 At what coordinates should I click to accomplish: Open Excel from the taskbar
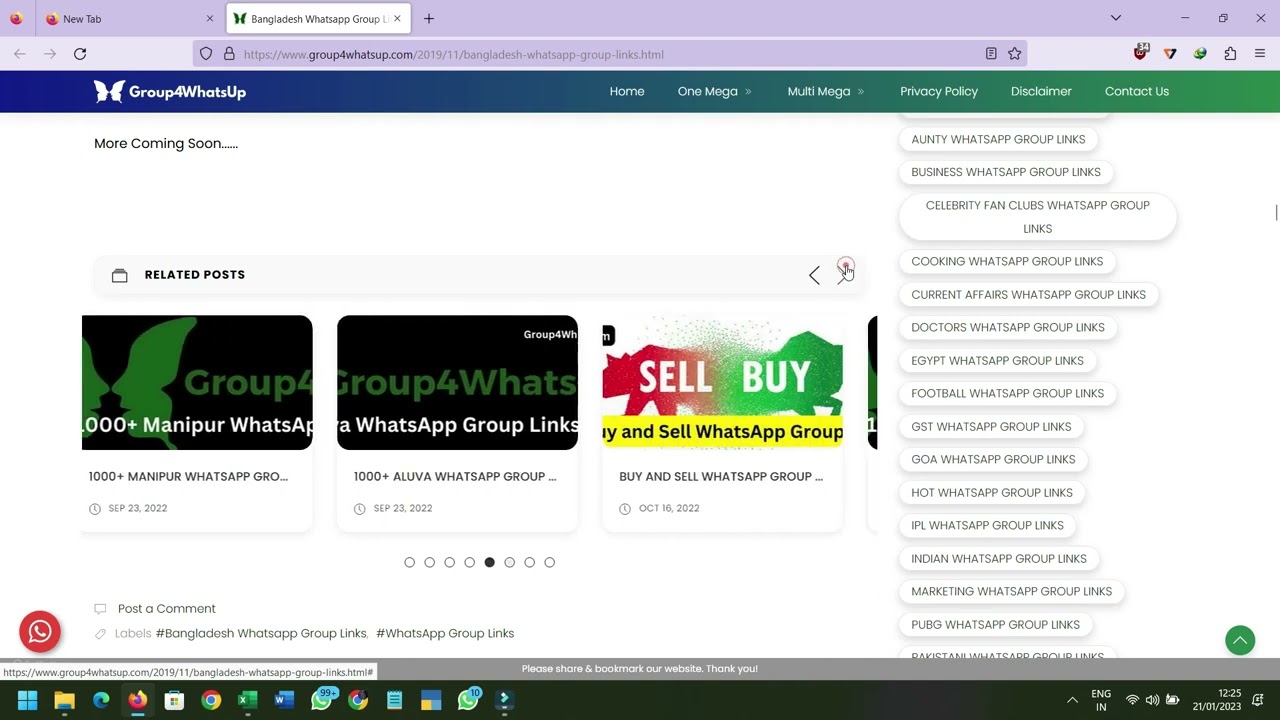click(248, 700)
